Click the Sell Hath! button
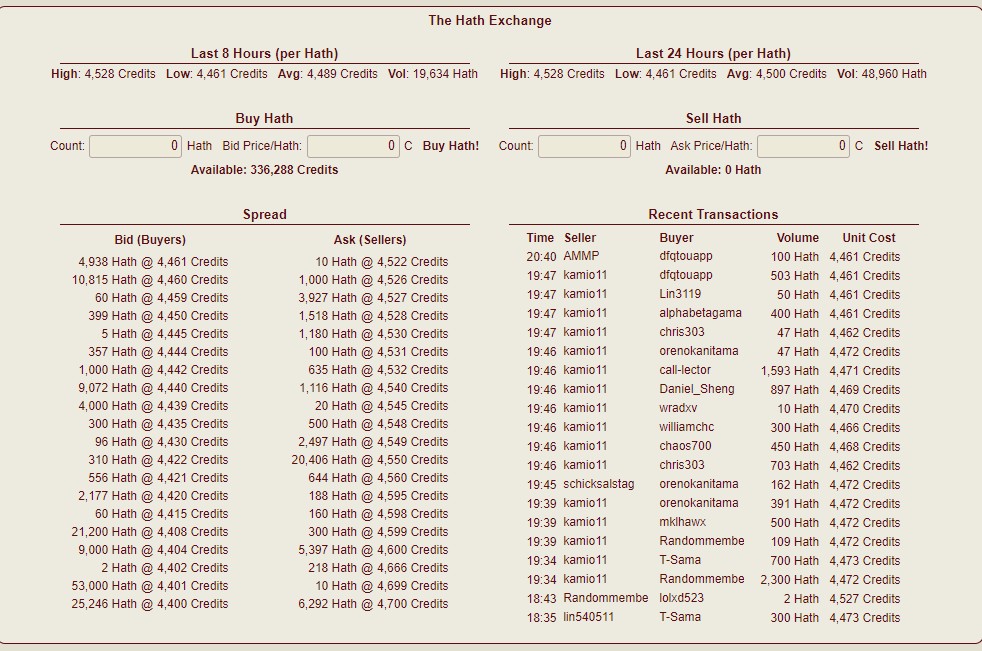This screenshot has width=982, height=651. pyautogui.click(x=900, y=146)
